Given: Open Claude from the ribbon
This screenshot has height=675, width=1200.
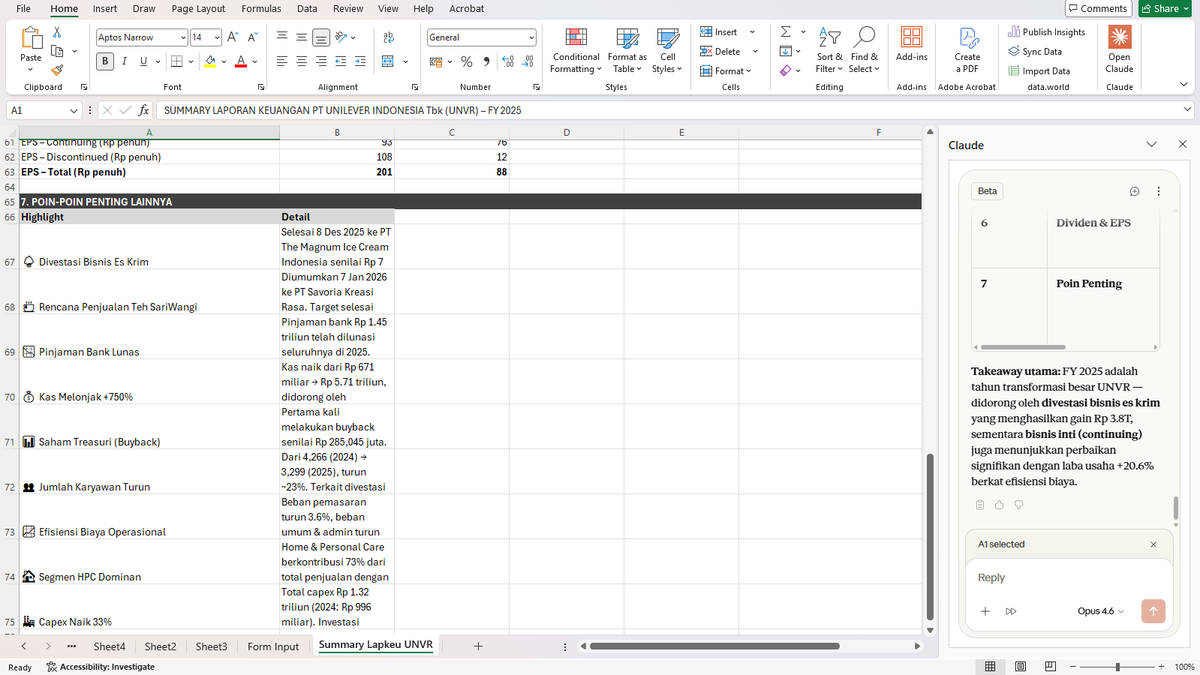Looking at the screenshot, I should [x=1119, y=48].
